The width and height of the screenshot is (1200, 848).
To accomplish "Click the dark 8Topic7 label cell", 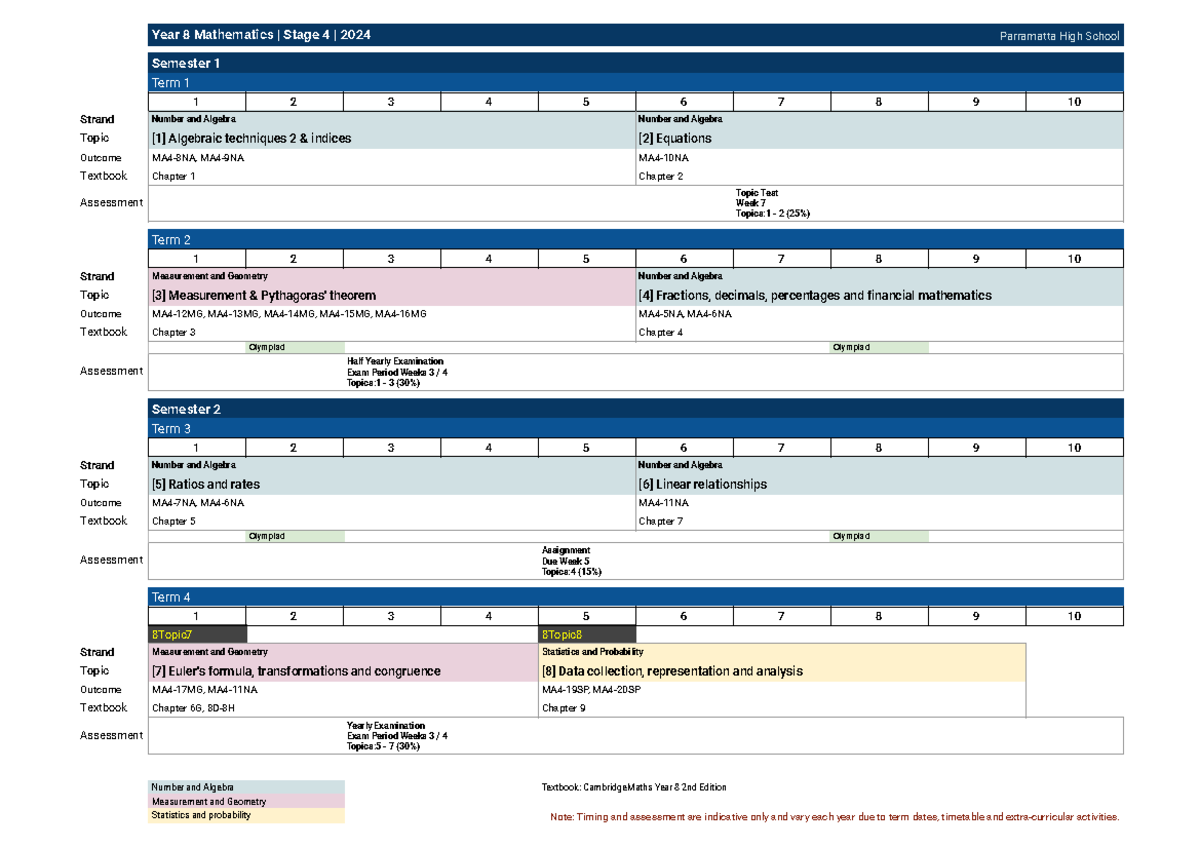I will 197,634.
